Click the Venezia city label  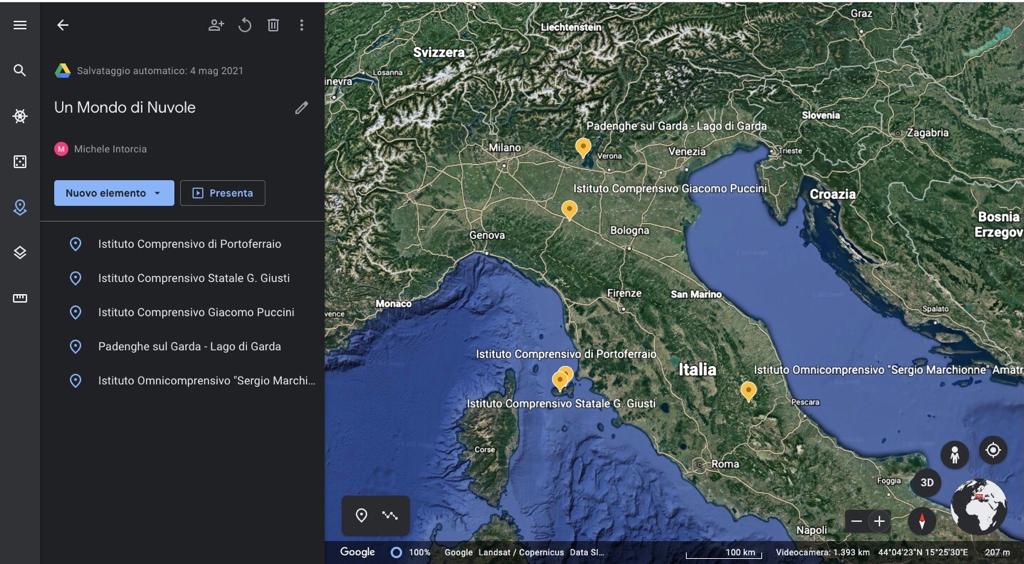[x=687, y=151]
